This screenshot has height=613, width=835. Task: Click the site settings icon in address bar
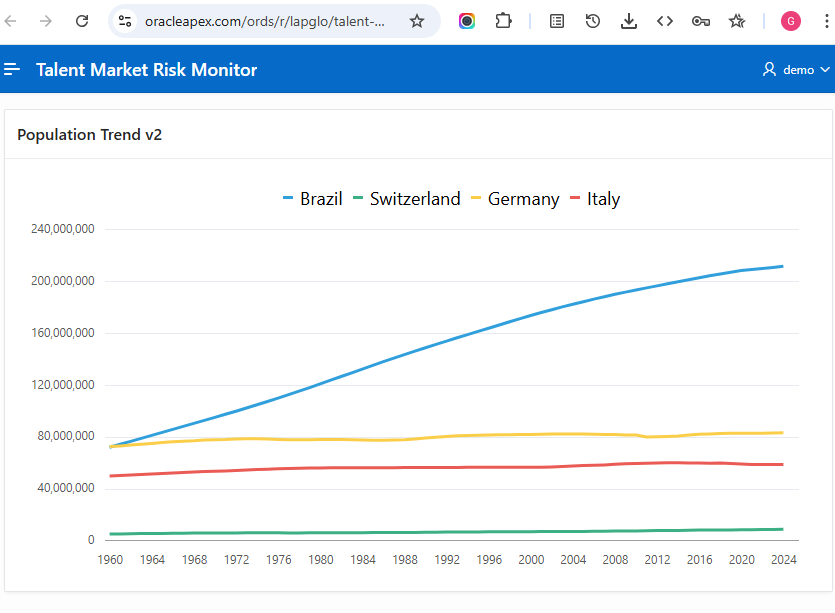coord(124,20)
